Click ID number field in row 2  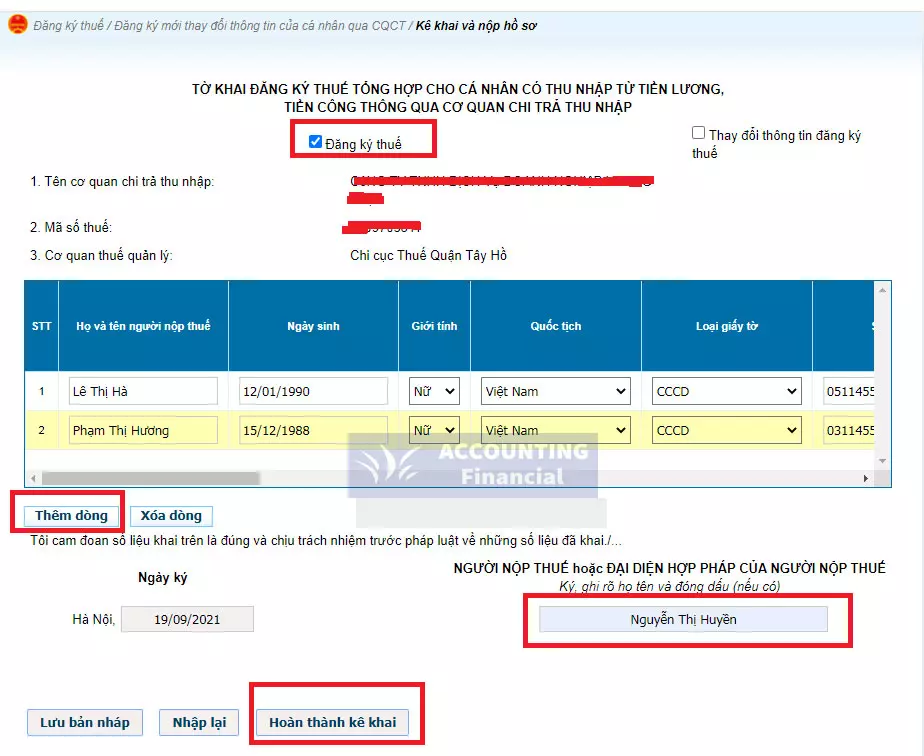point(849,430)
